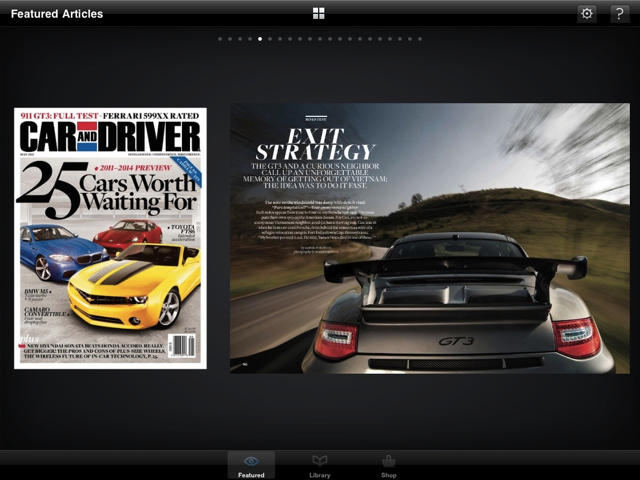Screen dimensions: 640x480
Task: Go to the Shop basket icon tab
Action: (388, 465)
